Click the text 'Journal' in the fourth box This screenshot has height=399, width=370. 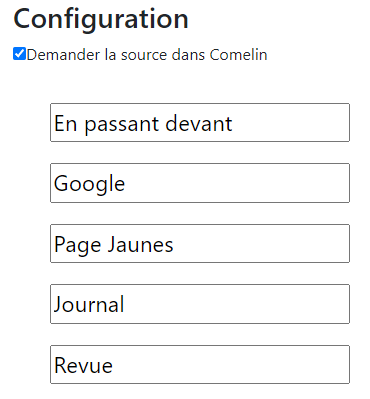(x=89, y=305)
